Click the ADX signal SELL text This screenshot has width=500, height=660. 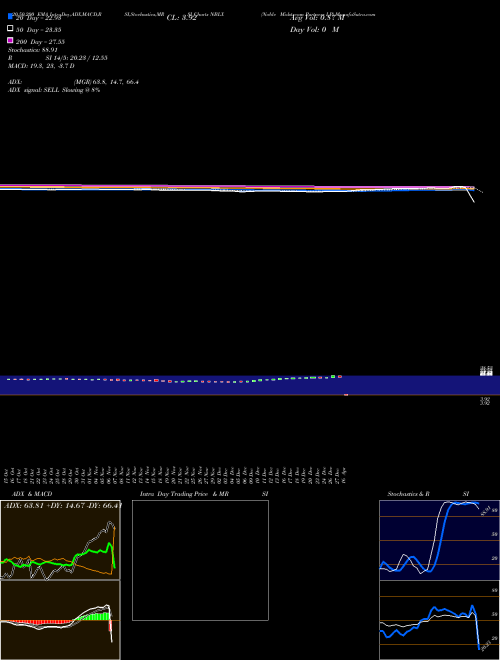pyautogui.click(x=54, y=90)
